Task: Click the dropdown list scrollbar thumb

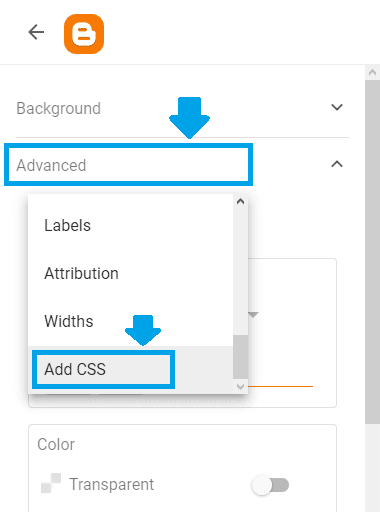Action: point(240,357)
